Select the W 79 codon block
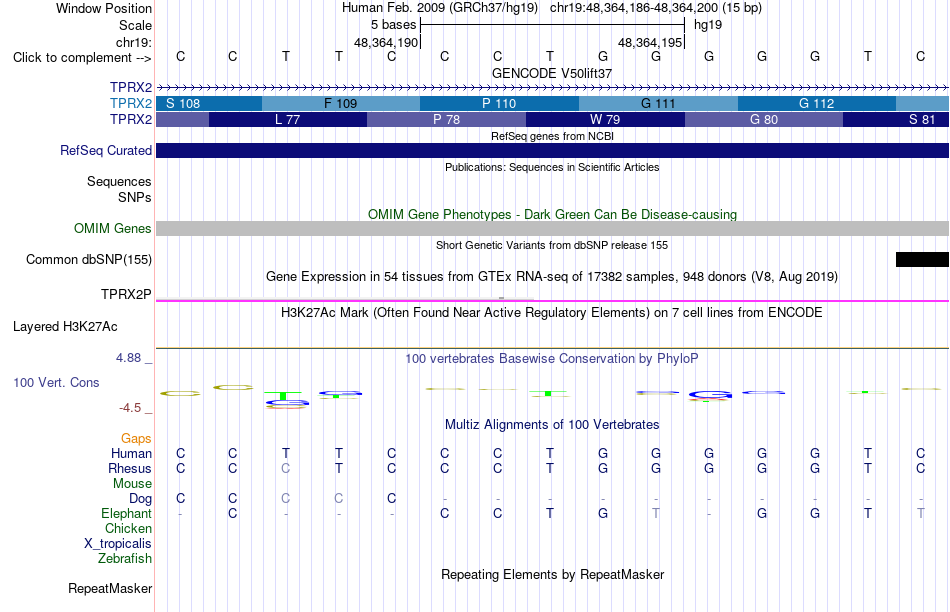950x612 pixels. (x=605, y=119)
